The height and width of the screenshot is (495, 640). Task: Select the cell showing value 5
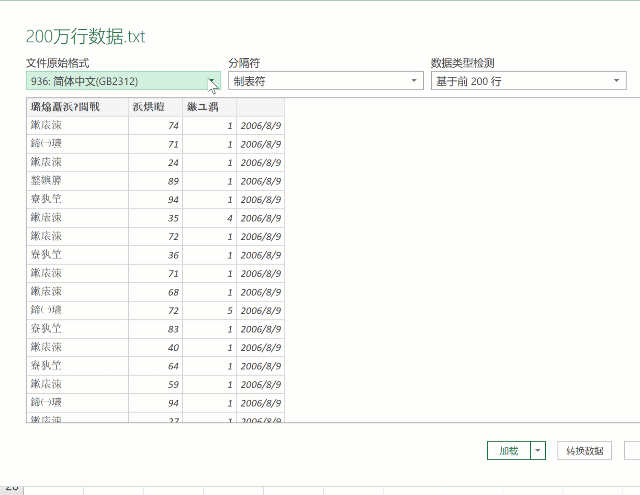[208, 310]
